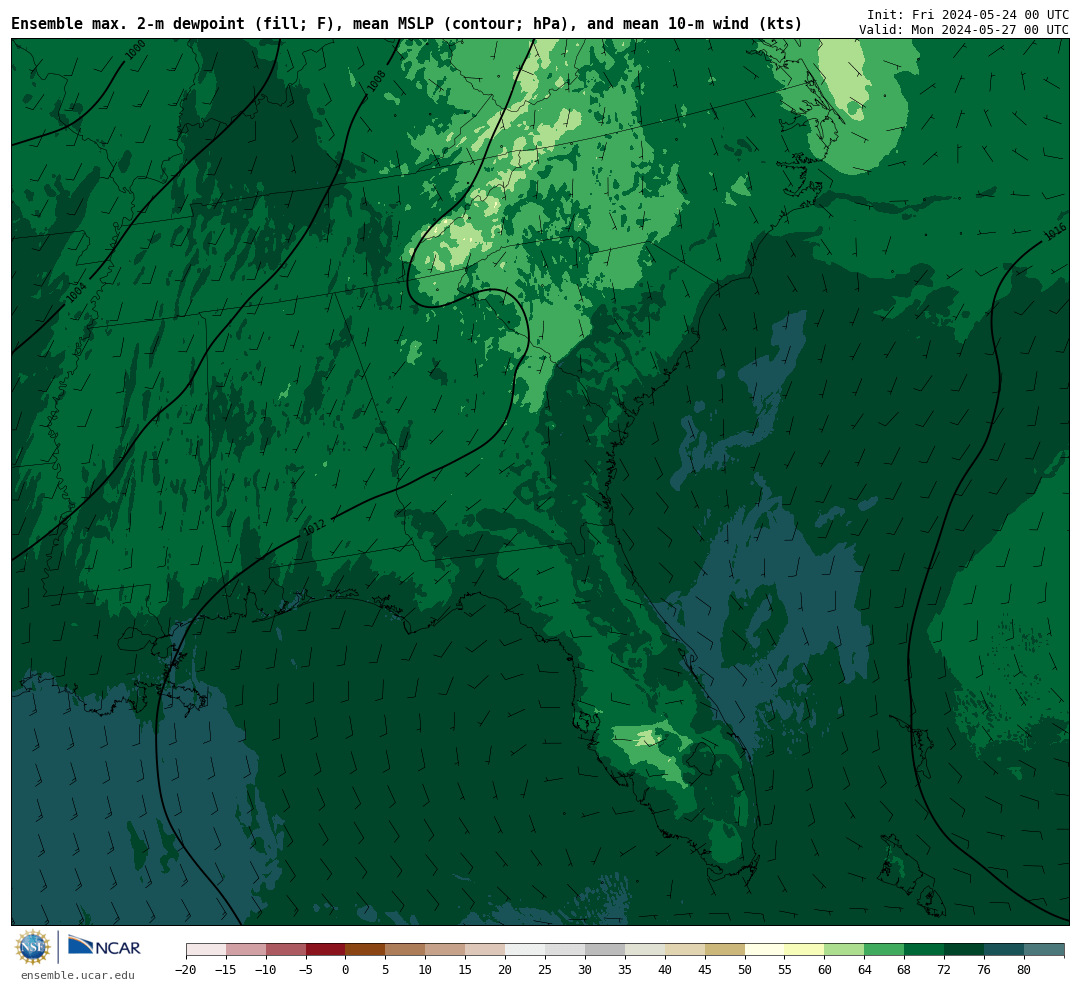Screen dimensions: 1080x988
Task: Pick the colorbar swatch between 68 and 72
Action: click(x=925, y=950)
